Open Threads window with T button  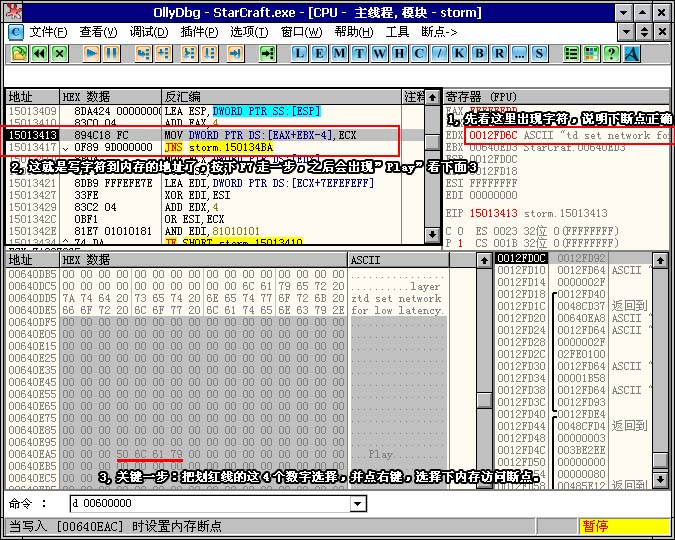359,54
